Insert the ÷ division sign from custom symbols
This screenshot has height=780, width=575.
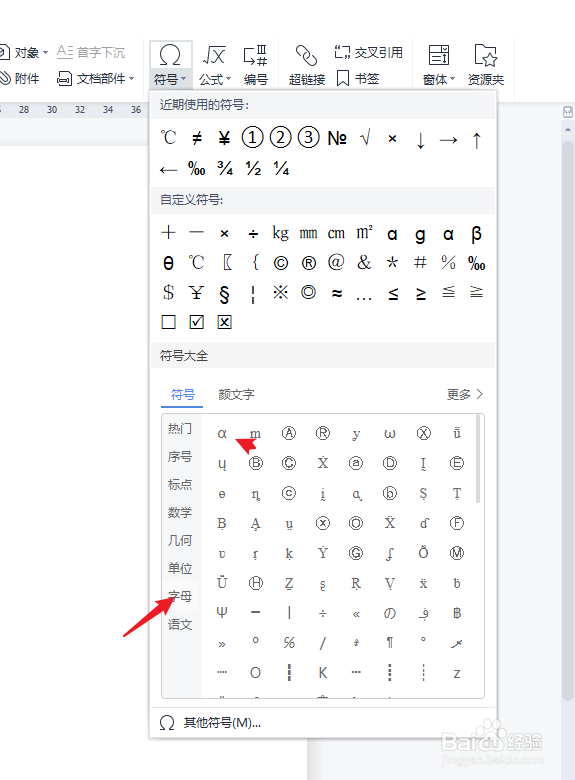point(253,233)
